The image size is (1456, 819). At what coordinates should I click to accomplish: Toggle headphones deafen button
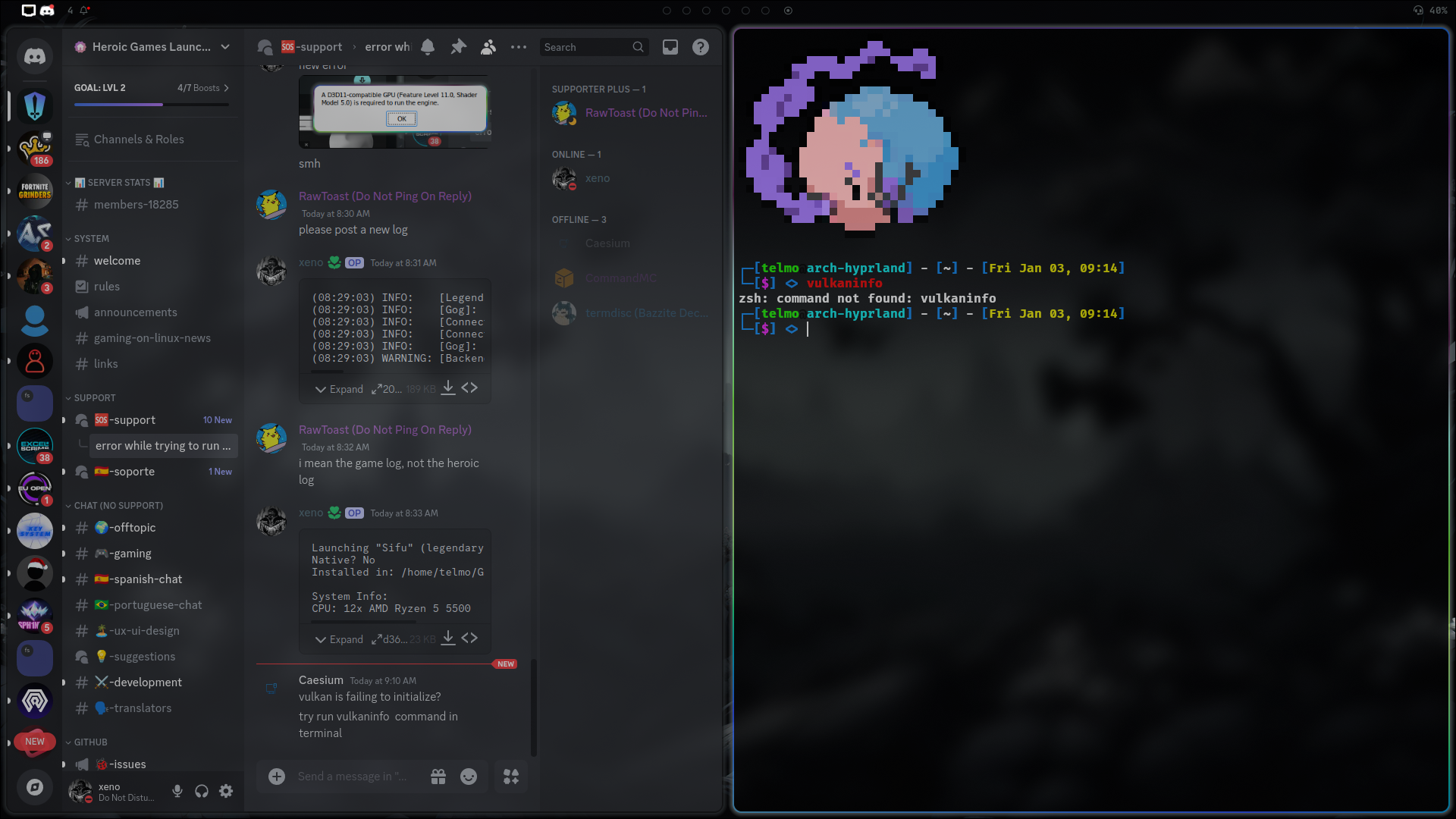pos(202,791)
